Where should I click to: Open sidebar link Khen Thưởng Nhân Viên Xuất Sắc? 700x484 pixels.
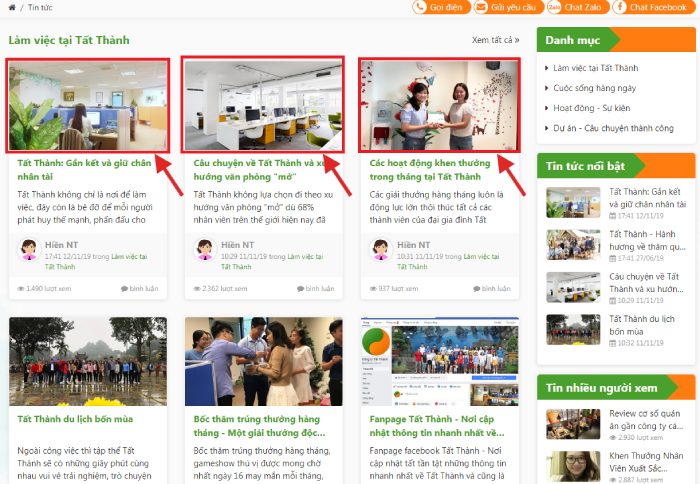click(646, 462)
